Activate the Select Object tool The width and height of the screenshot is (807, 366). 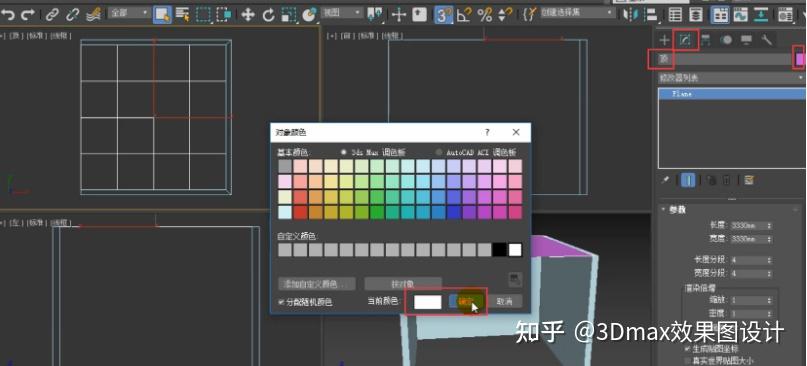coord(163,14)
